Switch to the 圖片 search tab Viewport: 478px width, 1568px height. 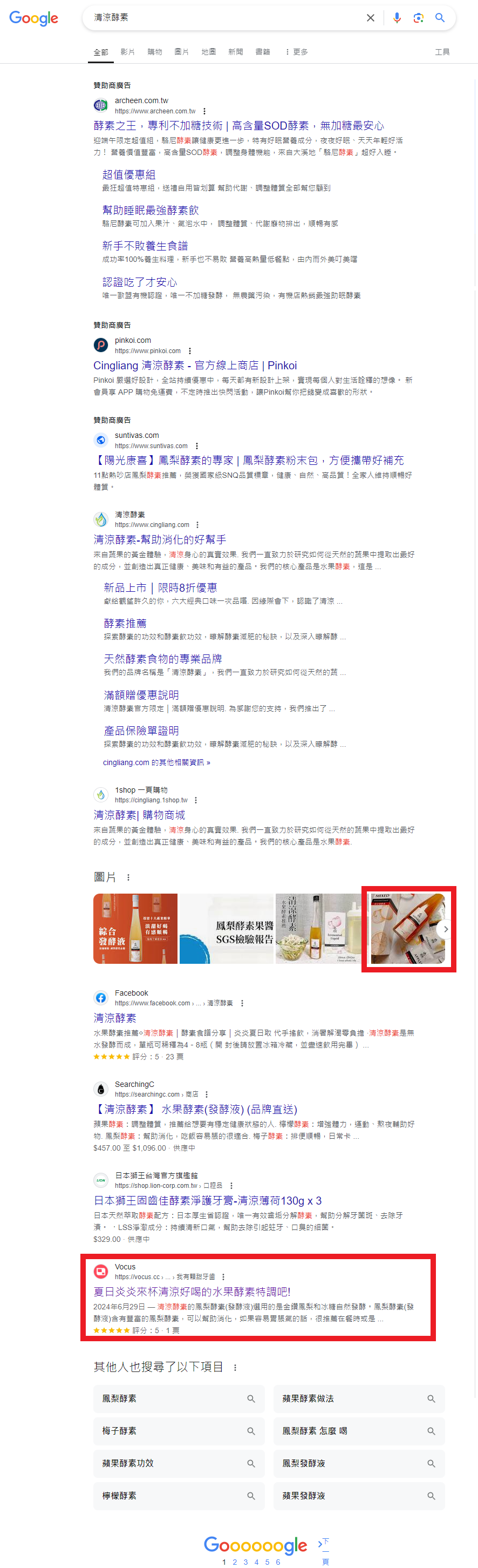181,52
